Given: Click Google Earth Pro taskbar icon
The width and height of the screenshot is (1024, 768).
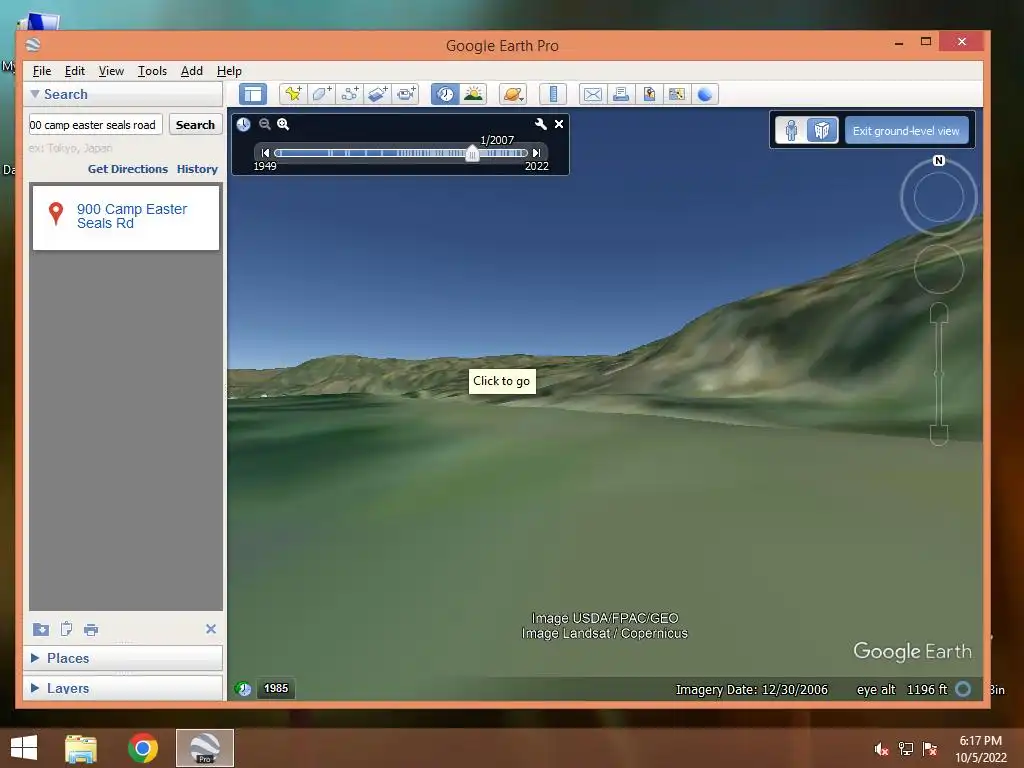Looking at the screenshot, I should coord(205,748).
